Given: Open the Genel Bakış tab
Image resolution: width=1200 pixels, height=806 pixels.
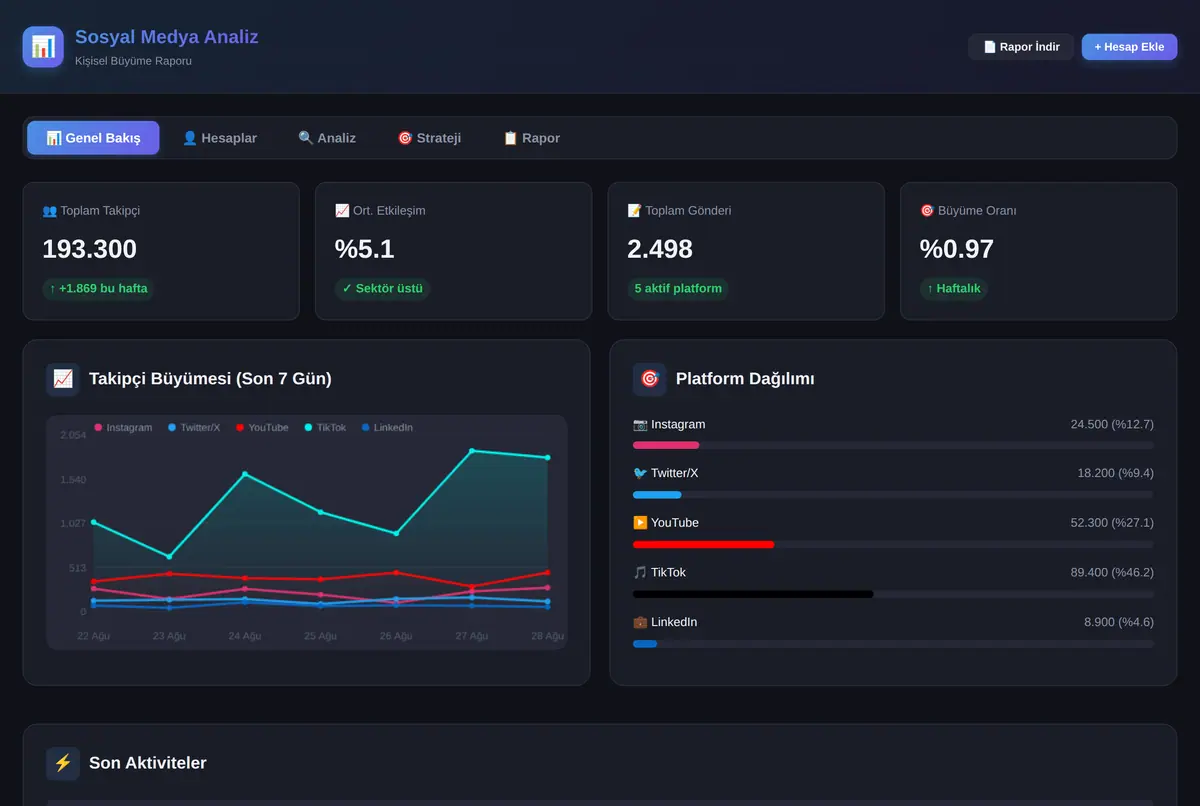Looking at the screenshot, I should pyautogui.click(x=93, y=138).
